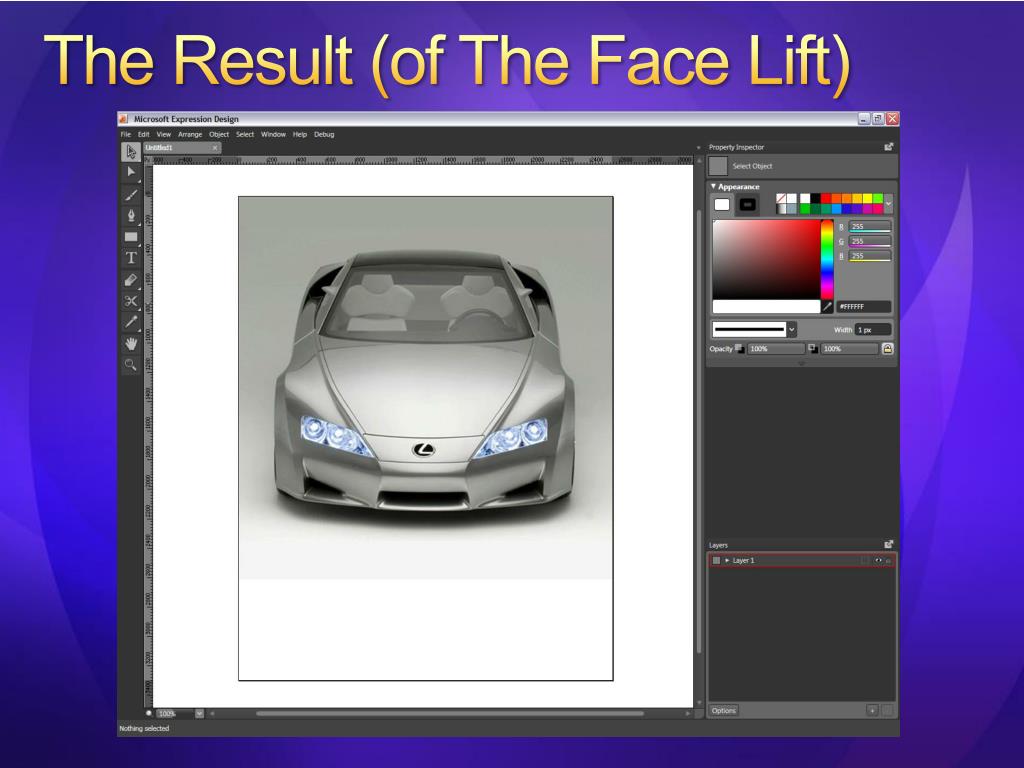Viewport: 1024px width, 768px height.
Task: Close the Untitled1 document tab
Action: coord(215,148)
